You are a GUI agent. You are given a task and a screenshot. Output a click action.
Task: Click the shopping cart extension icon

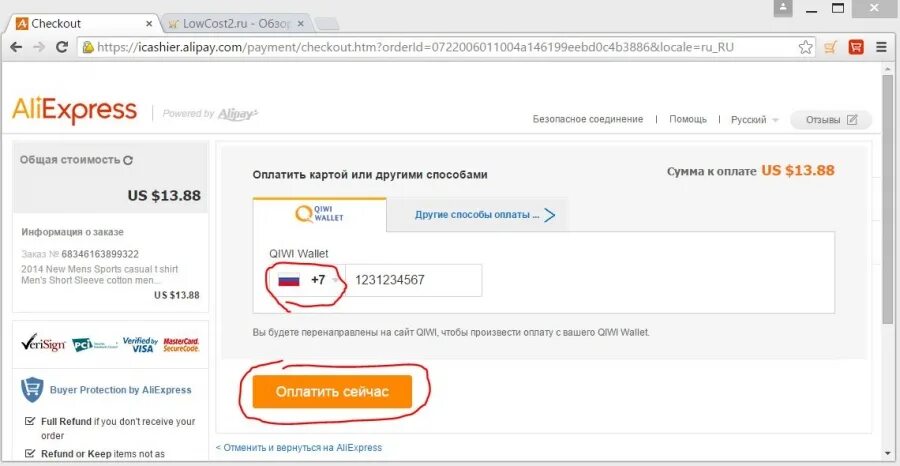(830, 47)
